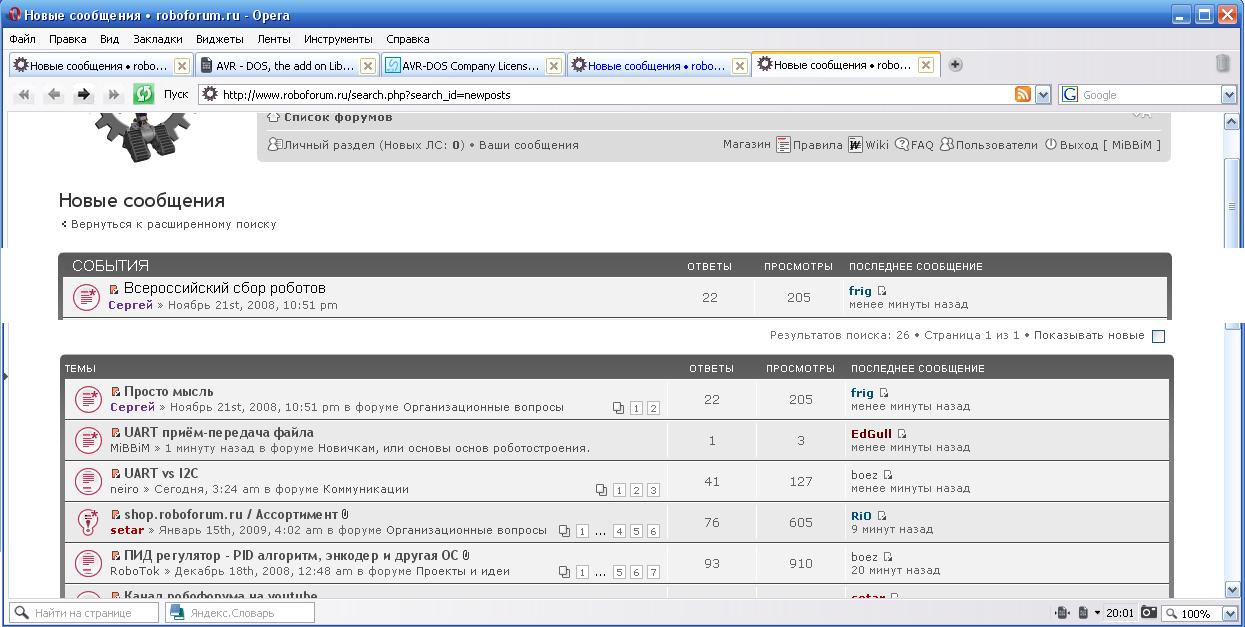The height and width of the screenshot is (627, 1245).
Task: Click the Организационные вопросы forum link under Просто мысль
Action: point(483,408)
